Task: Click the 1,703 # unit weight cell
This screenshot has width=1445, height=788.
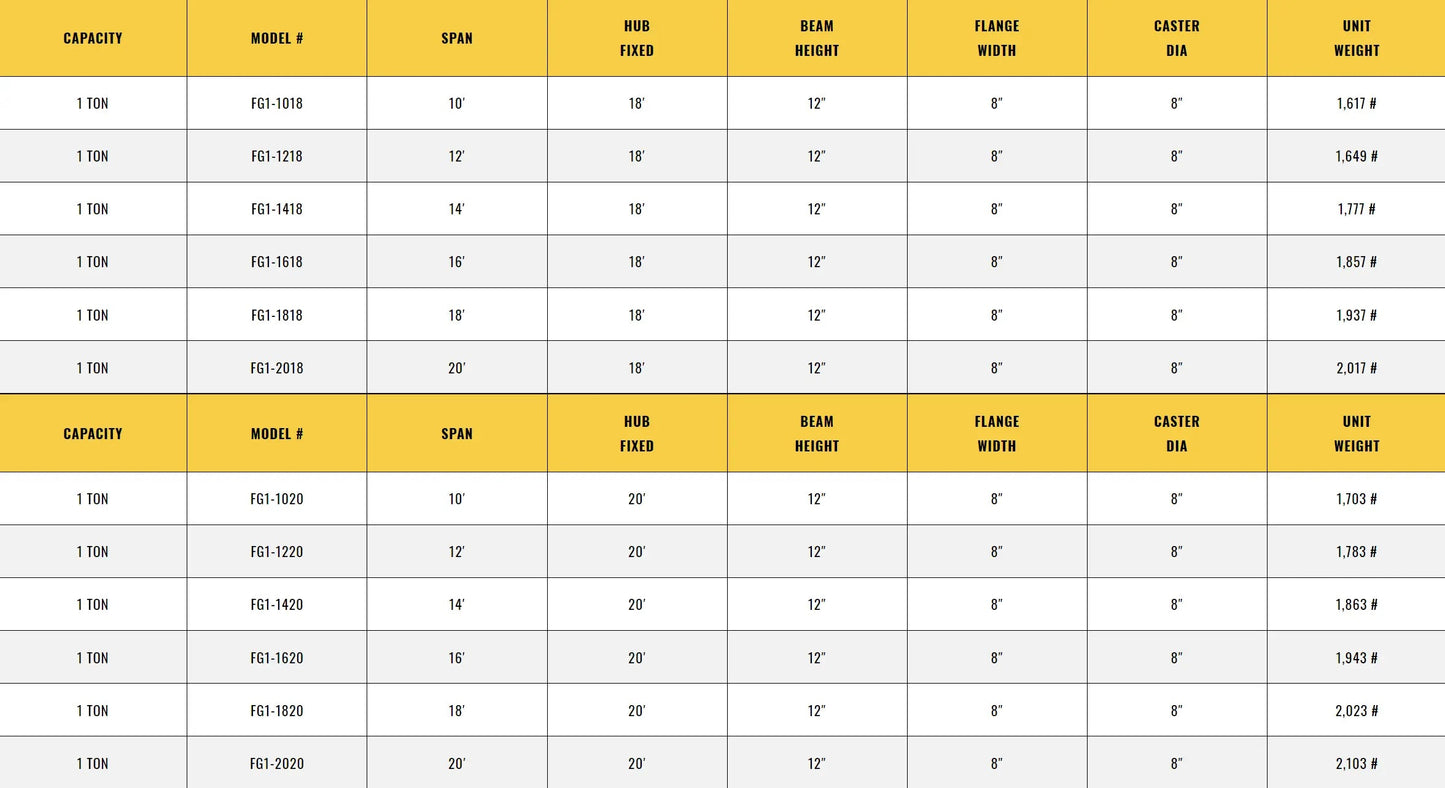Action: [x=1357, y=499]
